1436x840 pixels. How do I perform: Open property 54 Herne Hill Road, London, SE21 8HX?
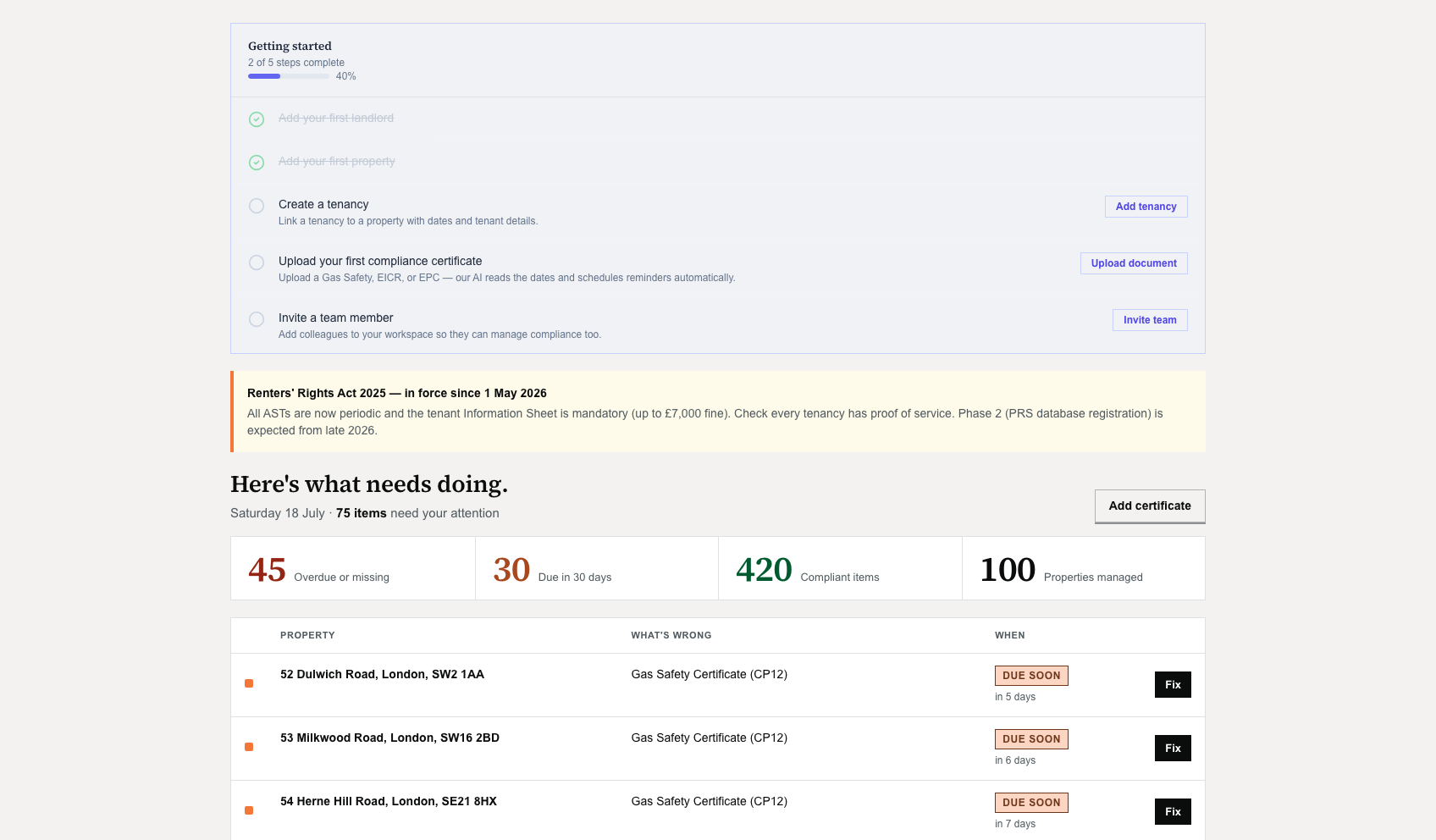point(389,801)
